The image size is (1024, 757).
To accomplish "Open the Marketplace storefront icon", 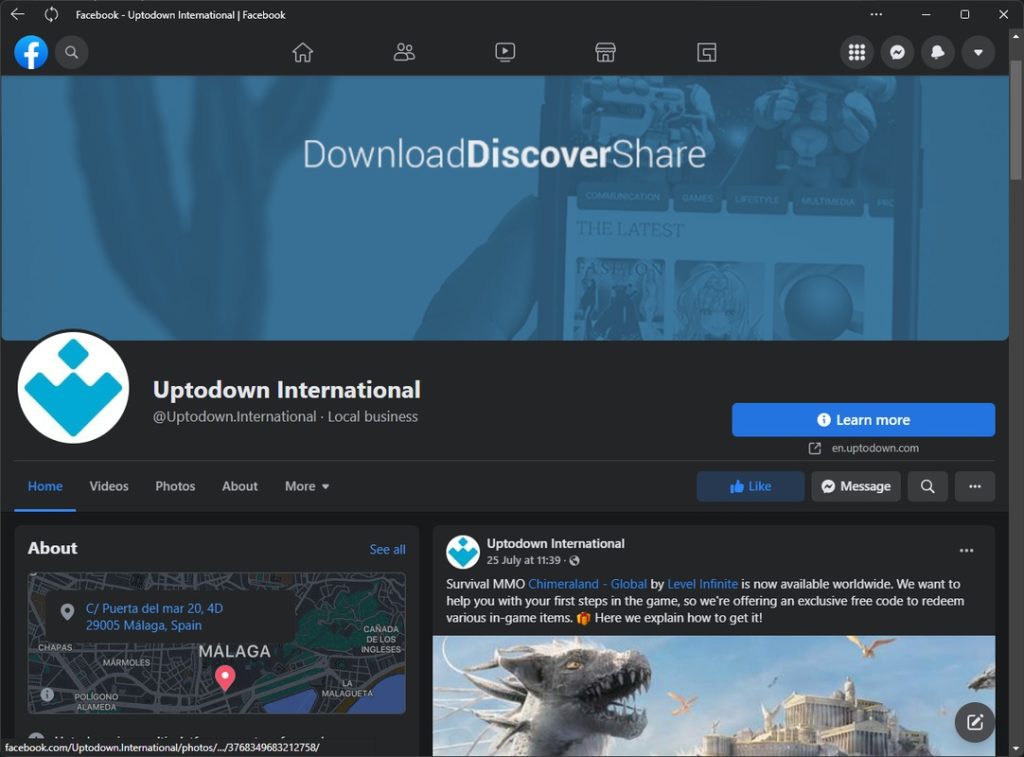I will pyautogui.click(x=605, y=52).
